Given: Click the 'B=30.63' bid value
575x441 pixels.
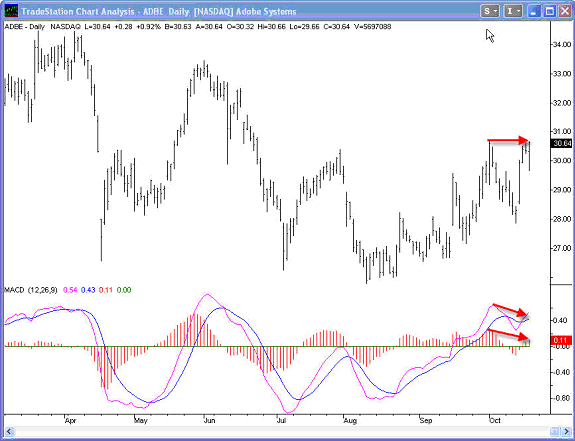Looking at the screenshot, I should pyautogui.click(x=178, y=27).
